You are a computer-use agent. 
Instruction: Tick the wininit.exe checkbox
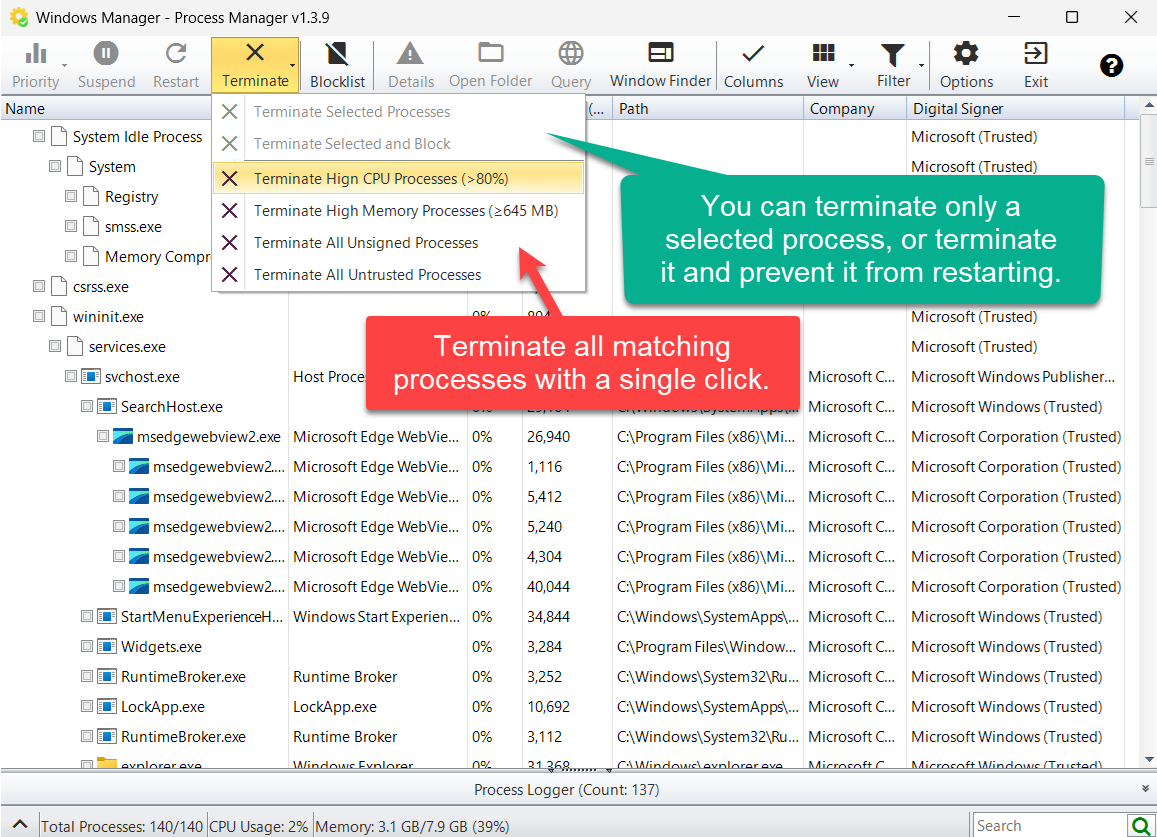(x=39, y=317)
